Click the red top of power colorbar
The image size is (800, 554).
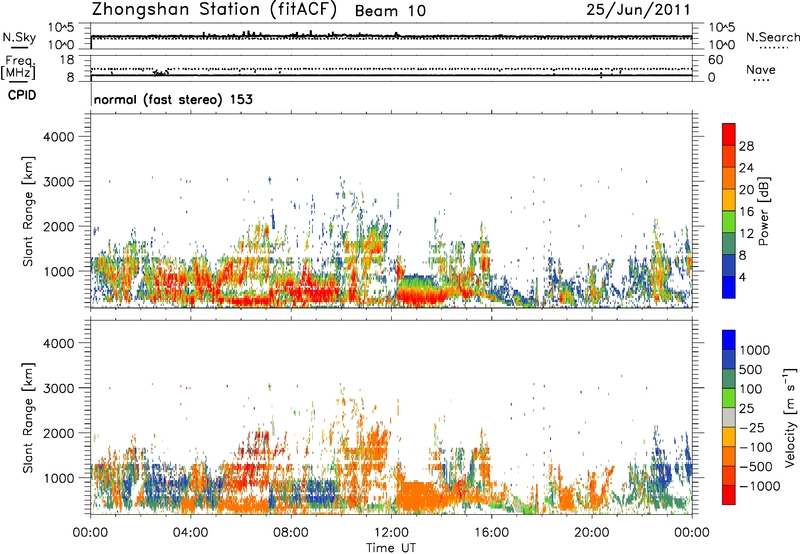point(729,134)
